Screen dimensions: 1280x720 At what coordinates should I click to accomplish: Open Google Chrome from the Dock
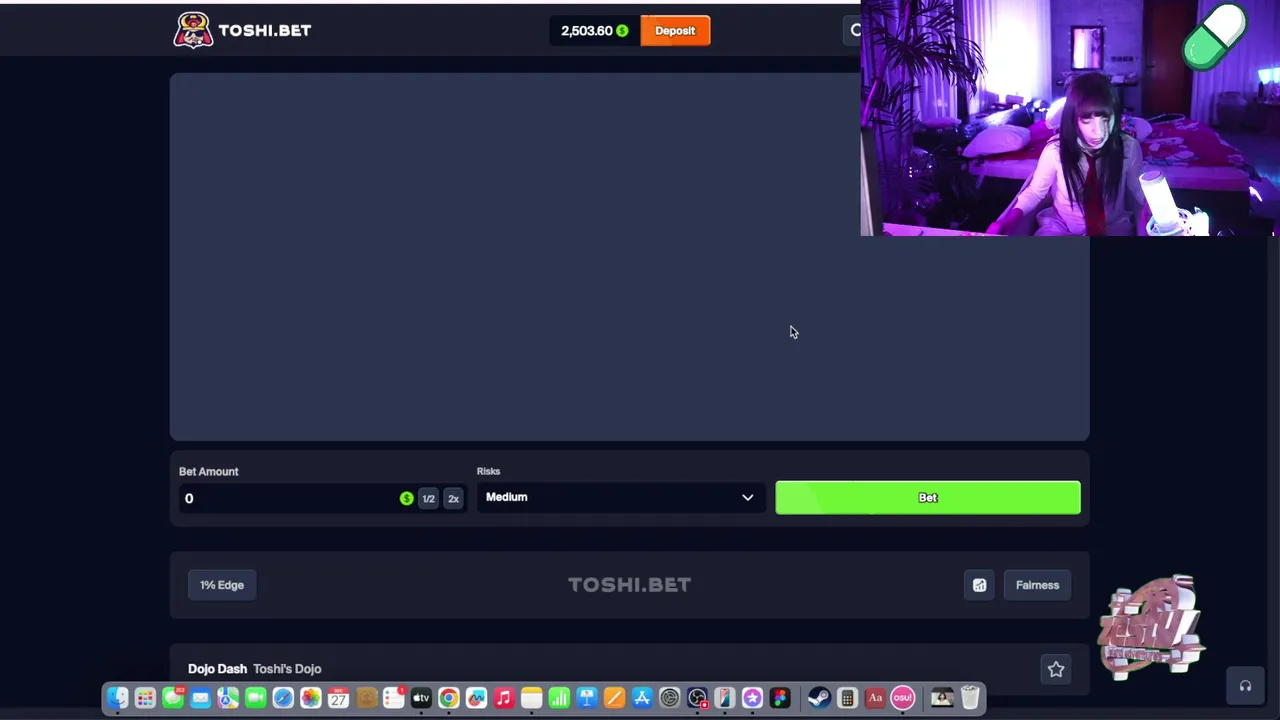click(449, 697)
